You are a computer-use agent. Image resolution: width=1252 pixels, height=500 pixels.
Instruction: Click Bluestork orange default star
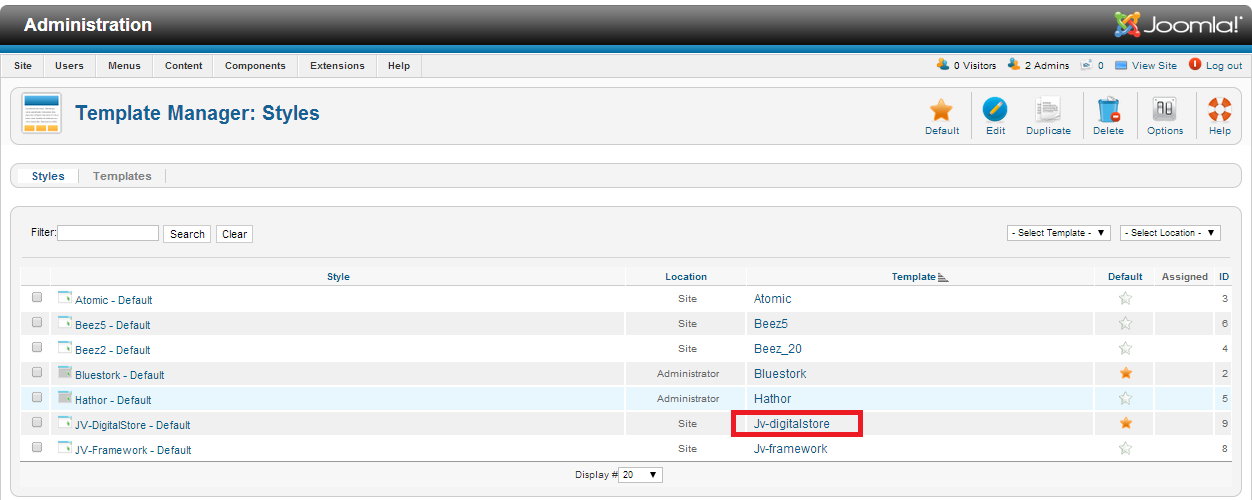[1125, 373]
